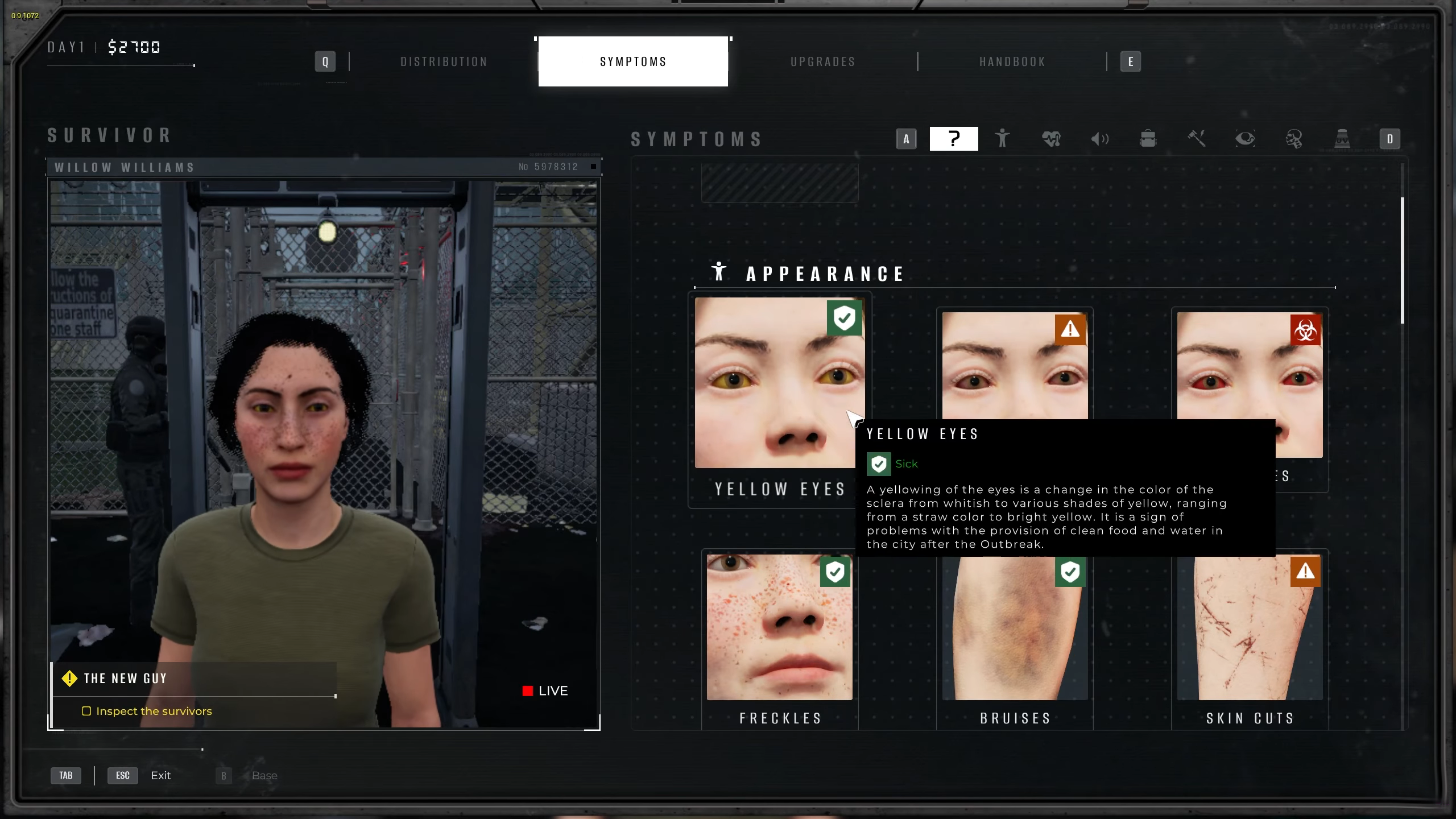Select the Skin Cuts symptom card

pos(1250,637)
